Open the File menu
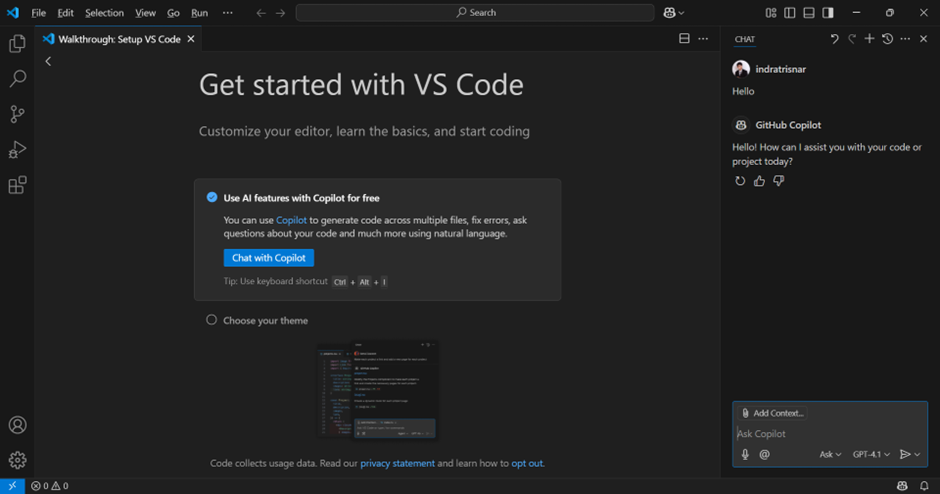Image resolution: width=940 pixels, height=494 pixels. click(38, 13)
